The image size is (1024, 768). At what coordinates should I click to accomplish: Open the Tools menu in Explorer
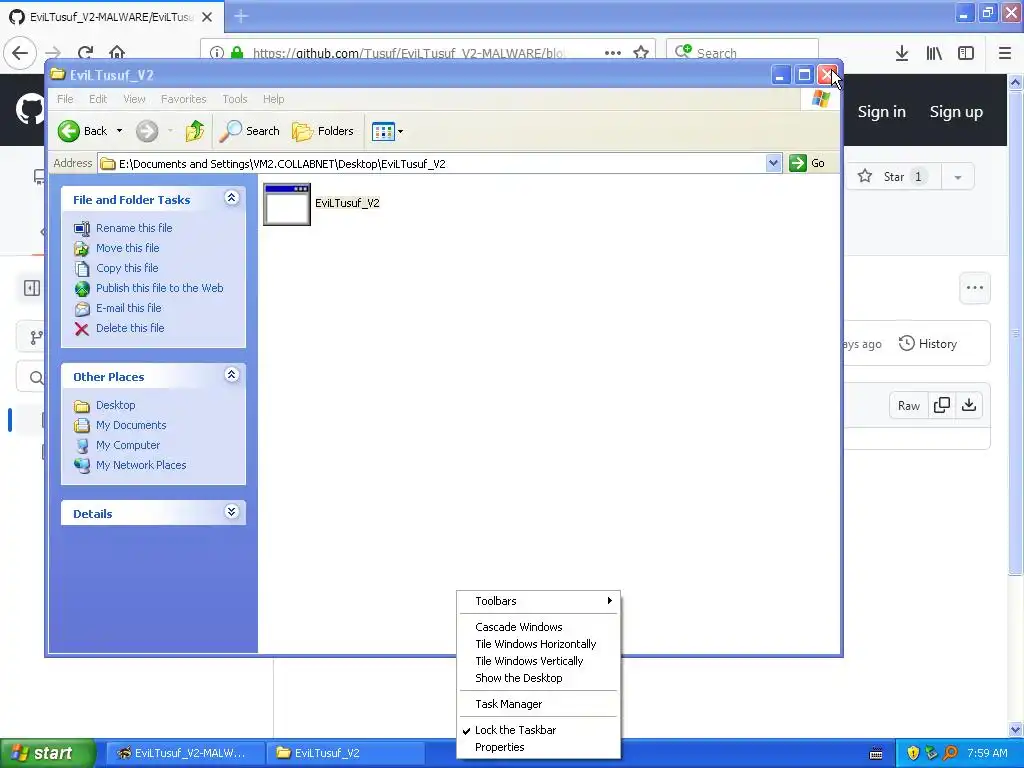pos(234,99)
